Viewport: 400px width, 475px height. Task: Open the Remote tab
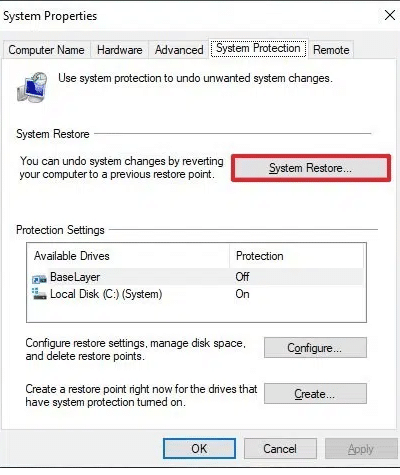[x=331, y=50]
